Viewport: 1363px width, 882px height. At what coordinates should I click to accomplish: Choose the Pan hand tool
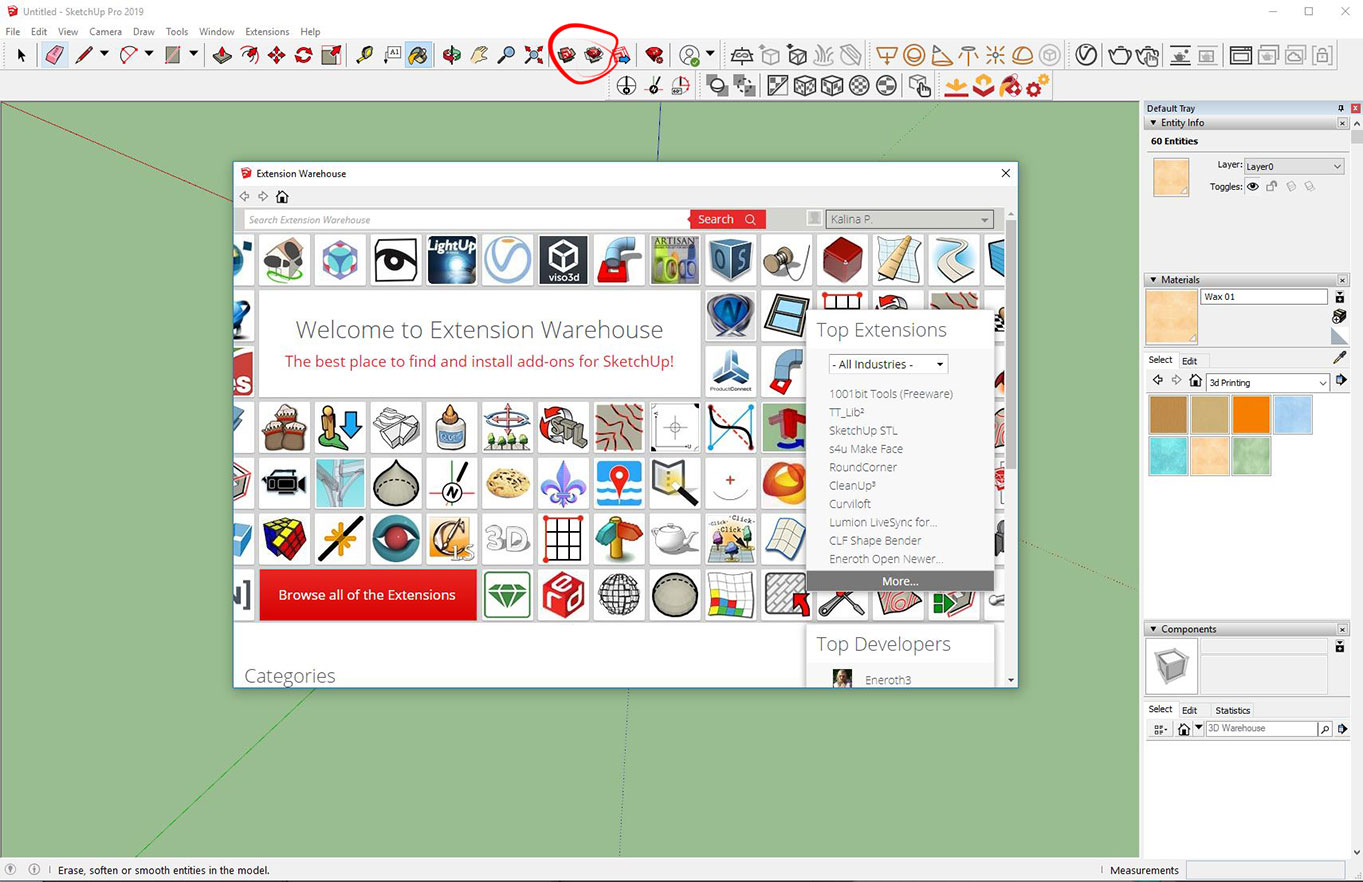pos(479,55)
